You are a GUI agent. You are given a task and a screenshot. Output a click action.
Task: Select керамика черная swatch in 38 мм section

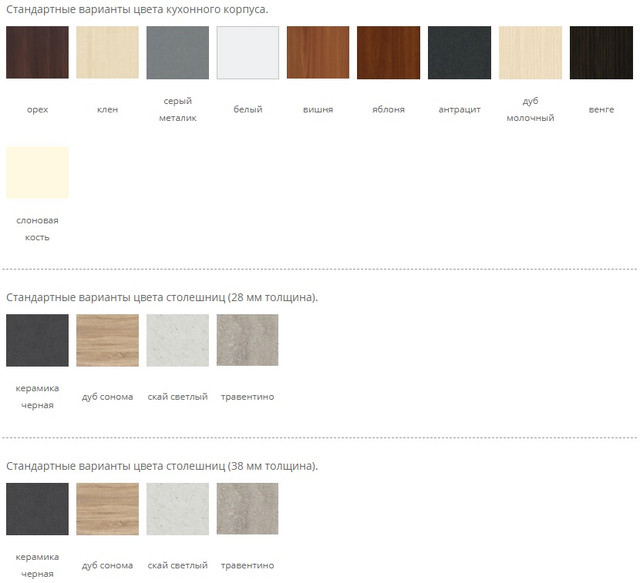(37, 509)
